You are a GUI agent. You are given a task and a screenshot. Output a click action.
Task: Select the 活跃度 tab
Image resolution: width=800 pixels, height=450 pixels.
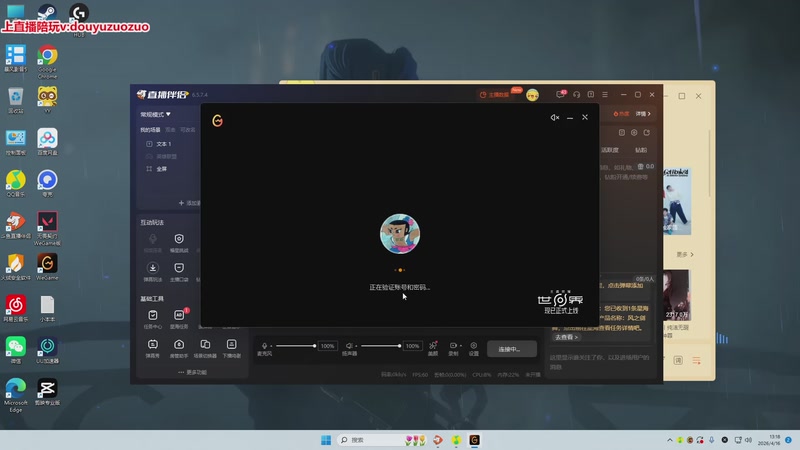click(x=610, y=150)
